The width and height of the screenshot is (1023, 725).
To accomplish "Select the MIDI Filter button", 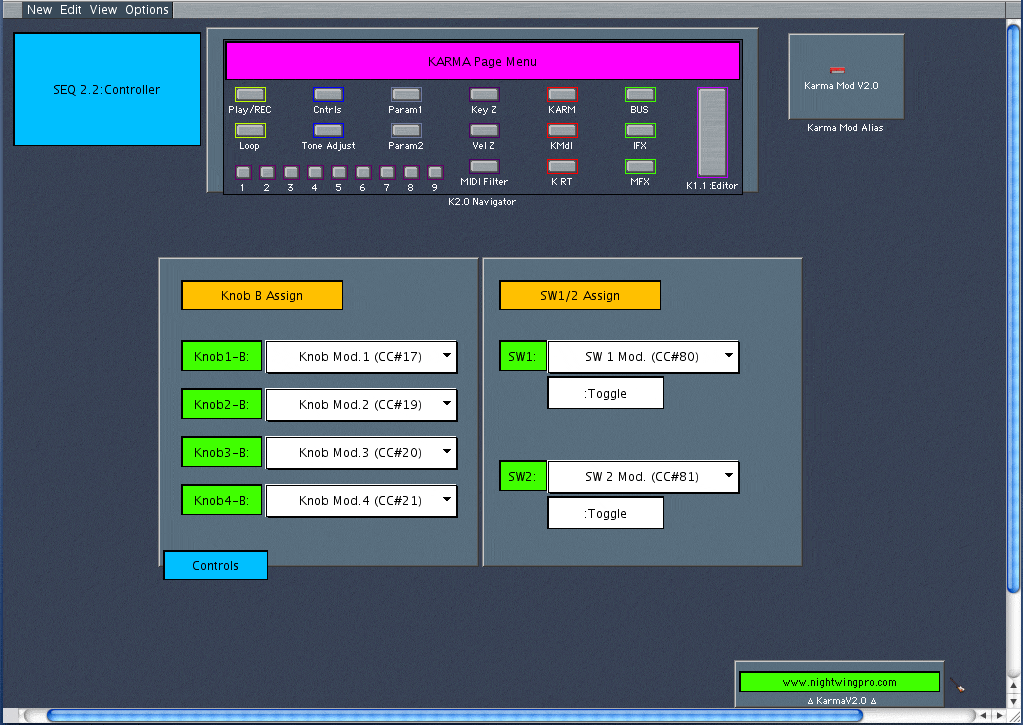I will point(484,166).
